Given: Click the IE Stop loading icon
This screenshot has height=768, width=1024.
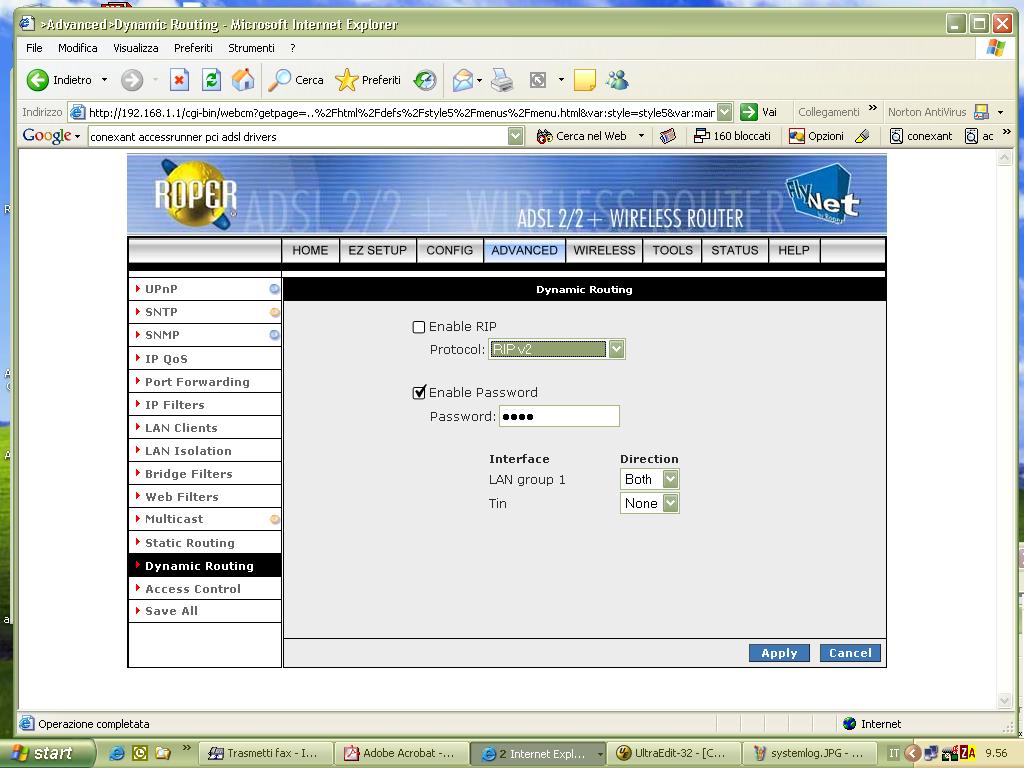Looking at the screenshot, I should (x=179, y=80).
